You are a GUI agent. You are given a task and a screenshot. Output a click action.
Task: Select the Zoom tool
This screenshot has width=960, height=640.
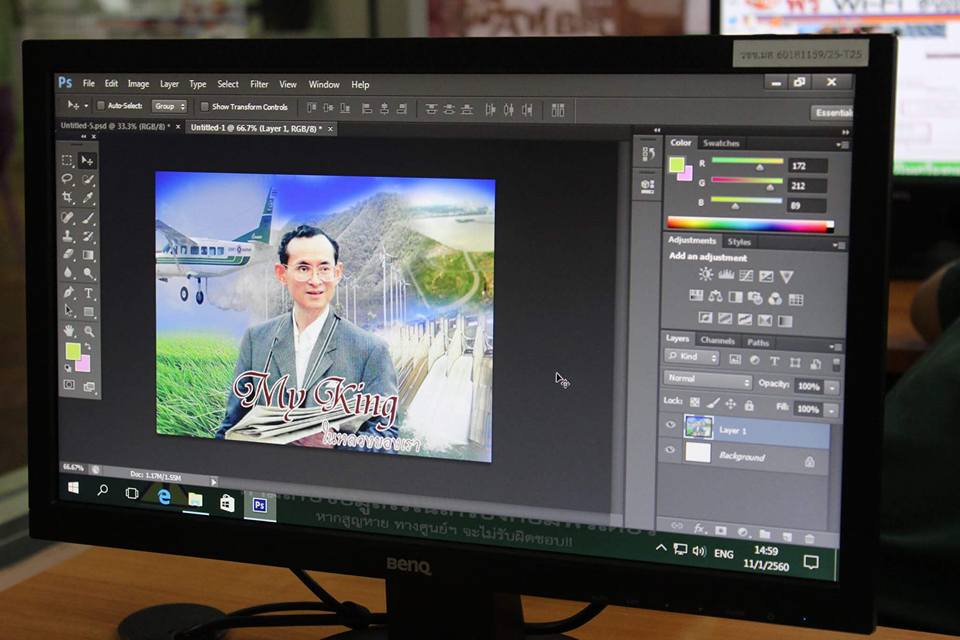(x=89, y=331)
